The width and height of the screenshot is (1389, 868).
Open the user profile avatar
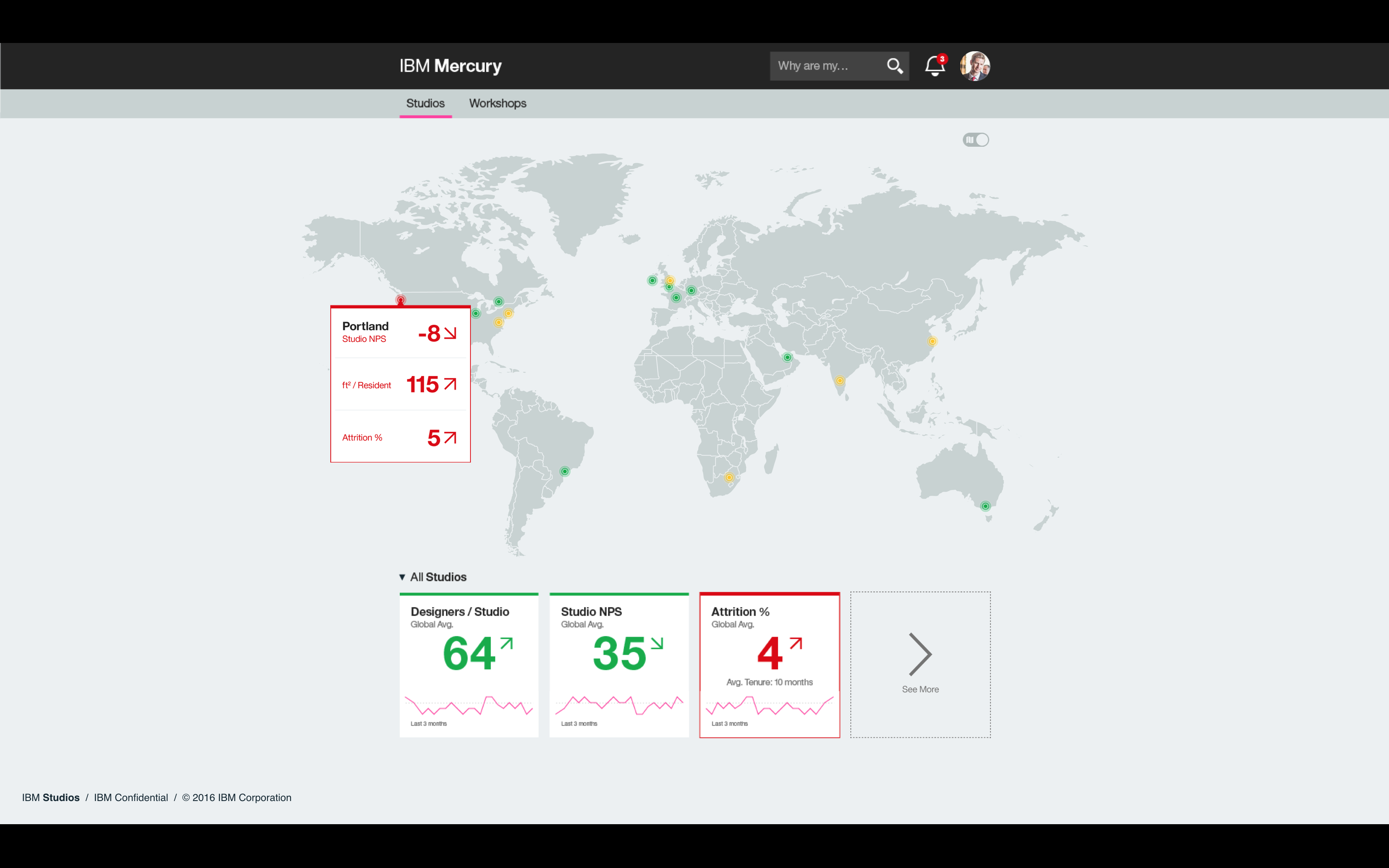(975, 65)
